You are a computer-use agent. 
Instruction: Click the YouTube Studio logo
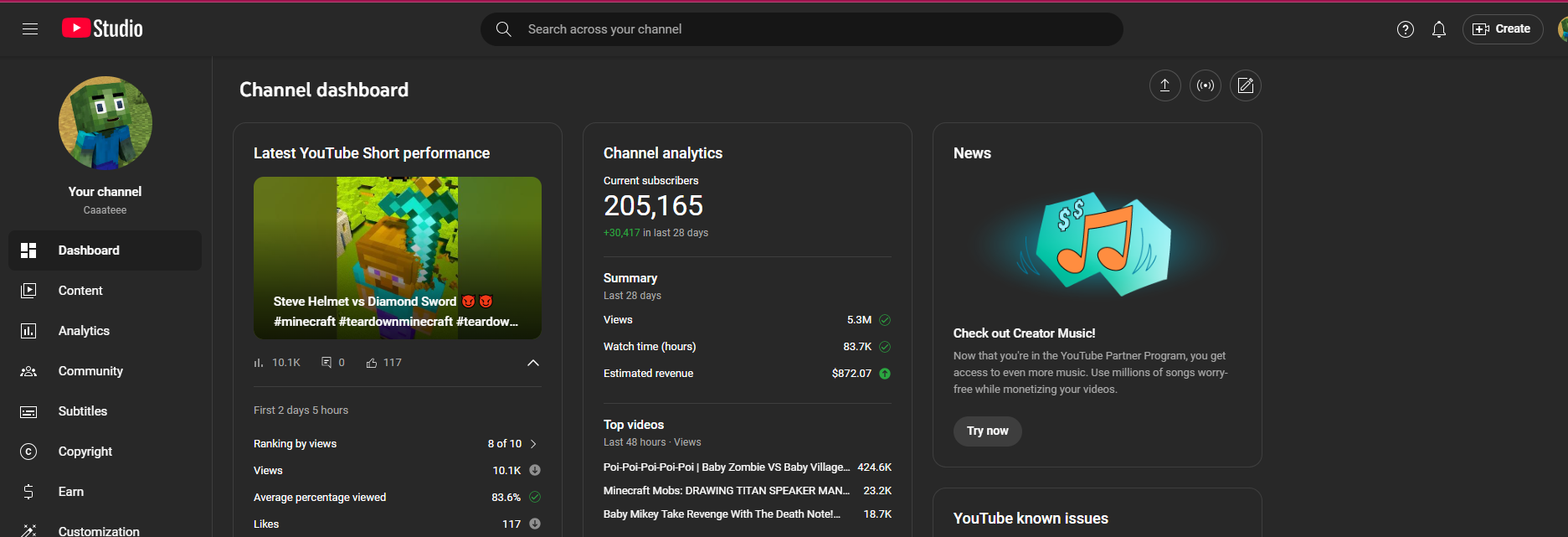pos(102,28)
